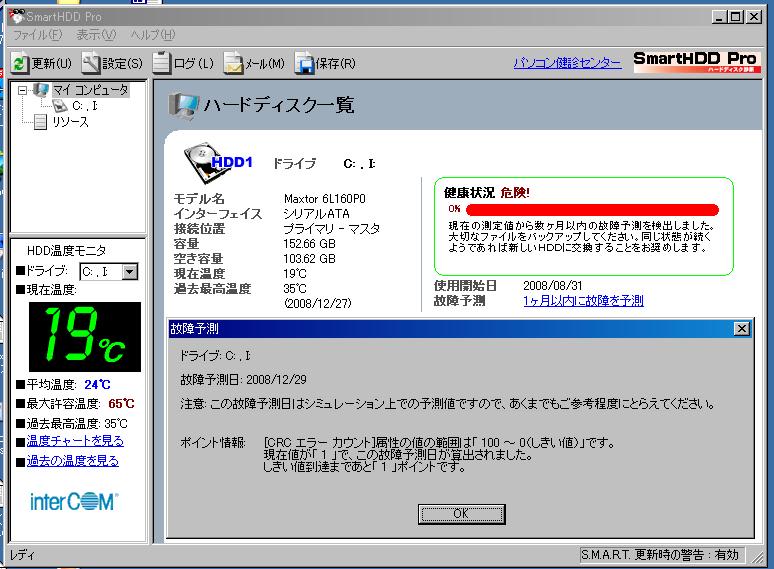Click the マイ コンピュータ computer icon in tree

[40, 90]
